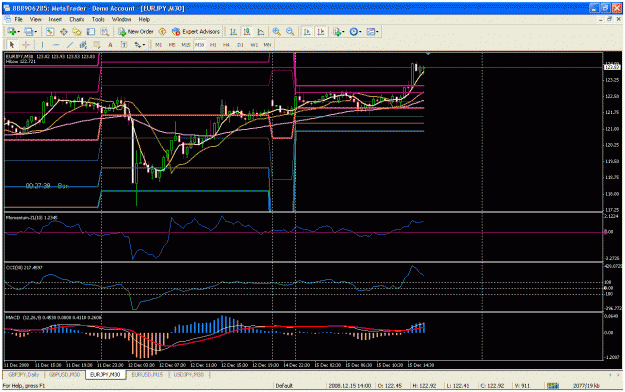Expand the Profiles dropdown arrow

(x=35, y=32)
